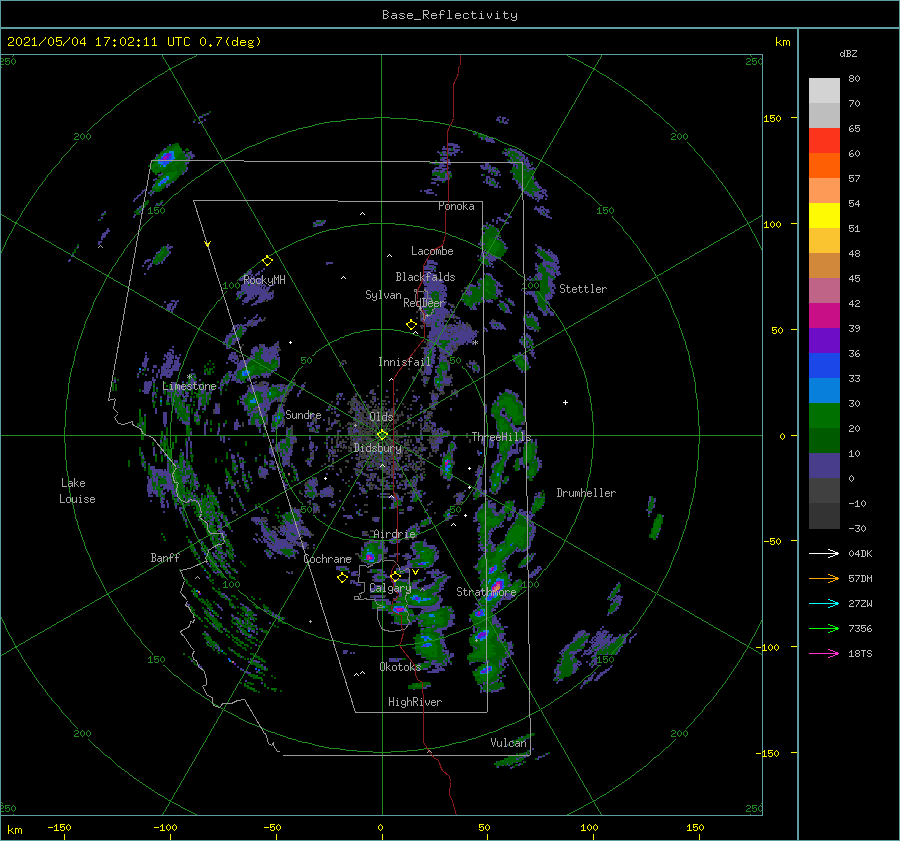Click the yellow diamond marker at Didsbury radar center
Viewport: 900px width, 841px height.
pyautogui.click(x=382, y=435)
